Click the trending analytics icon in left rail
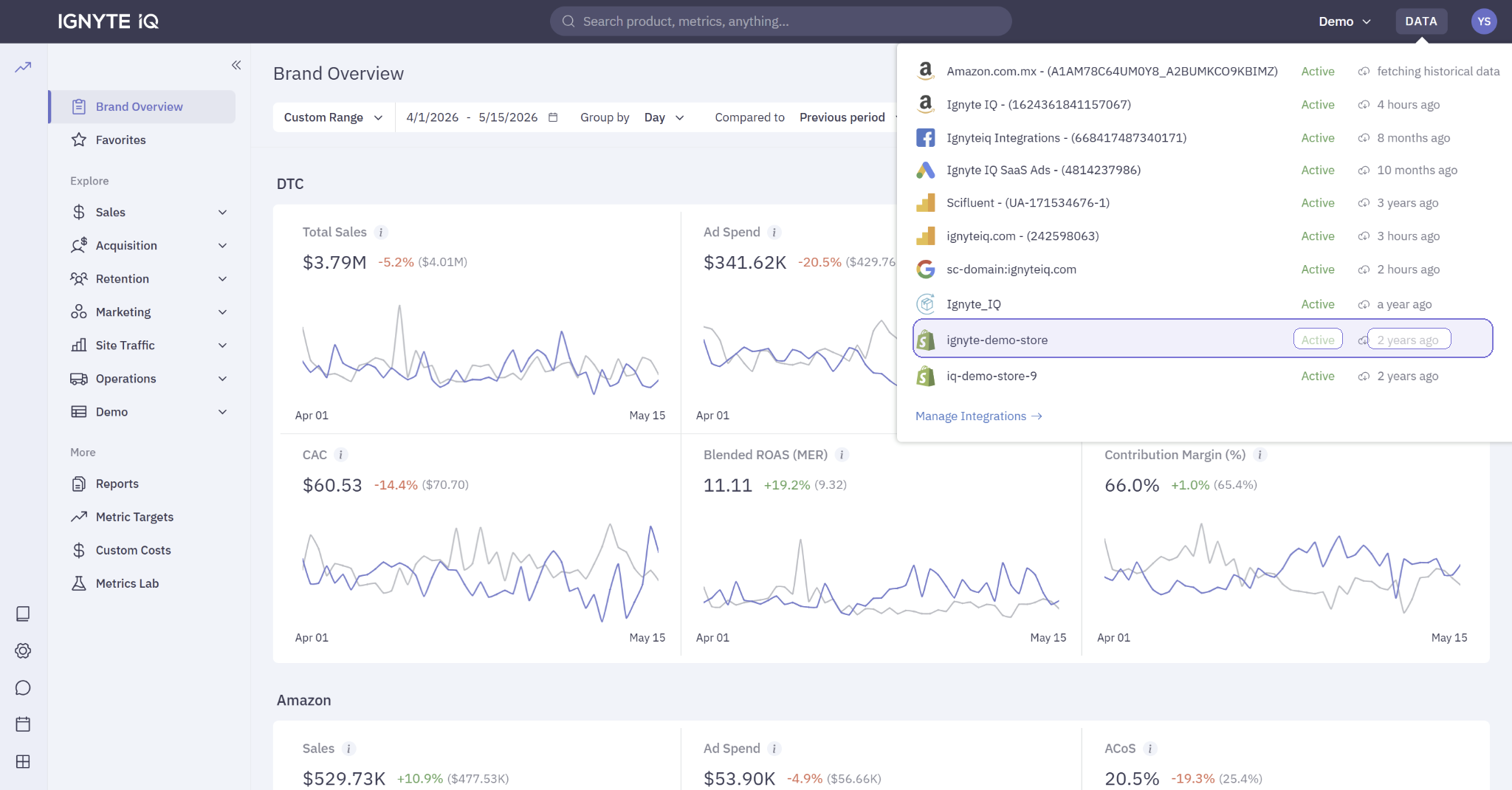The image size is (1512, 790). (x=23, y=67)
